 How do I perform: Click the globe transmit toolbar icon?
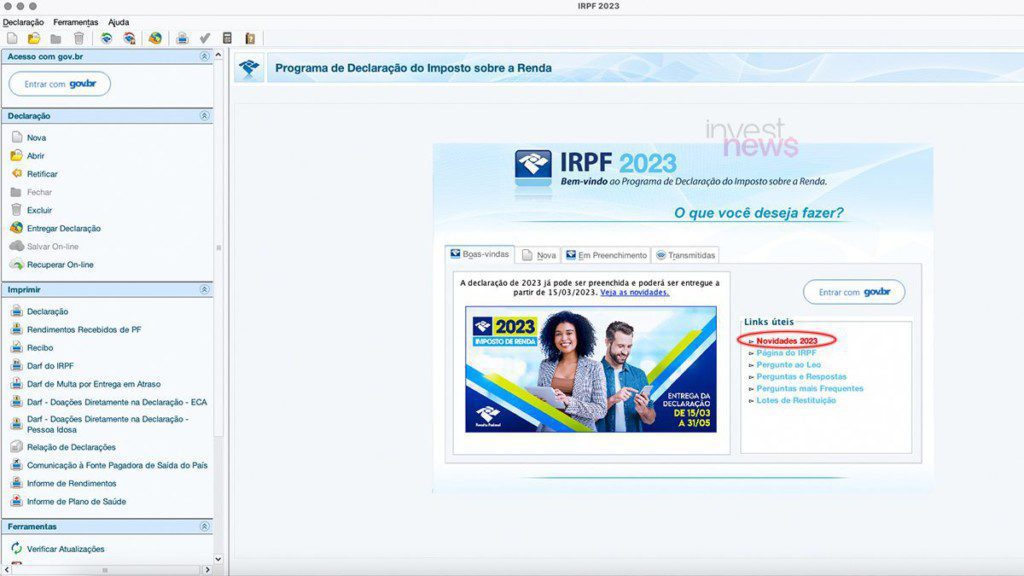point(155,39)
